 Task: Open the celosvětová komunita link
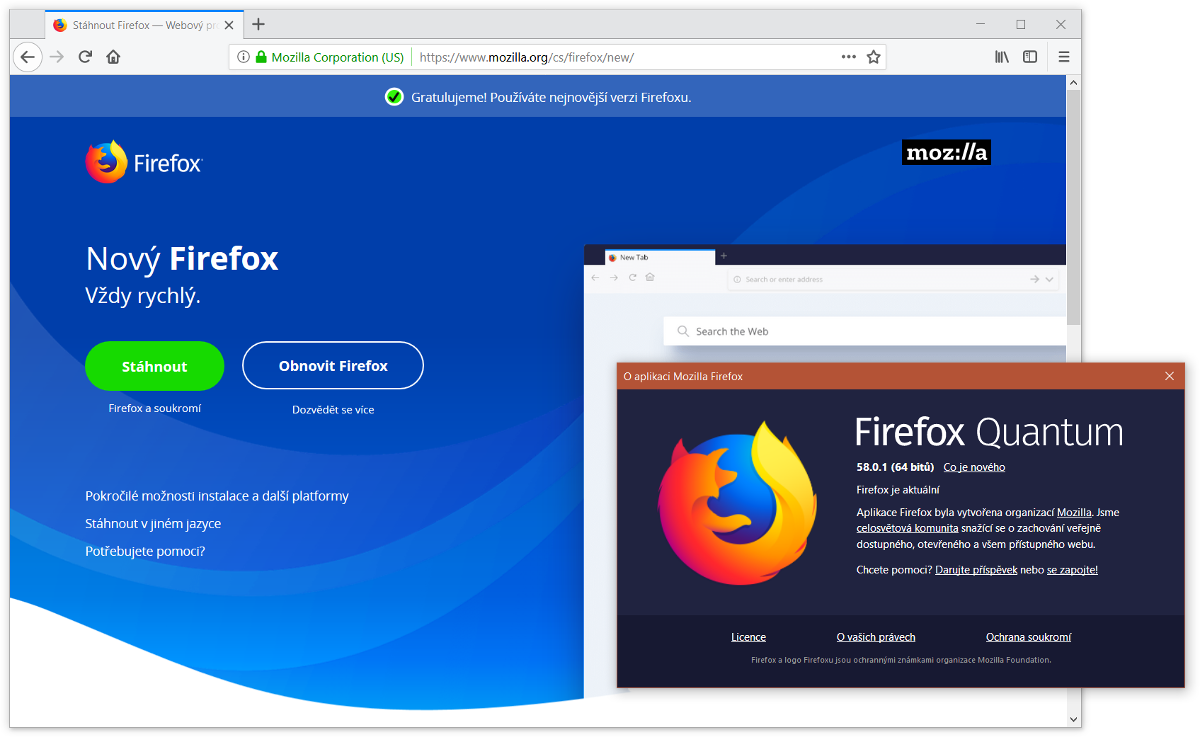[908, 528]
